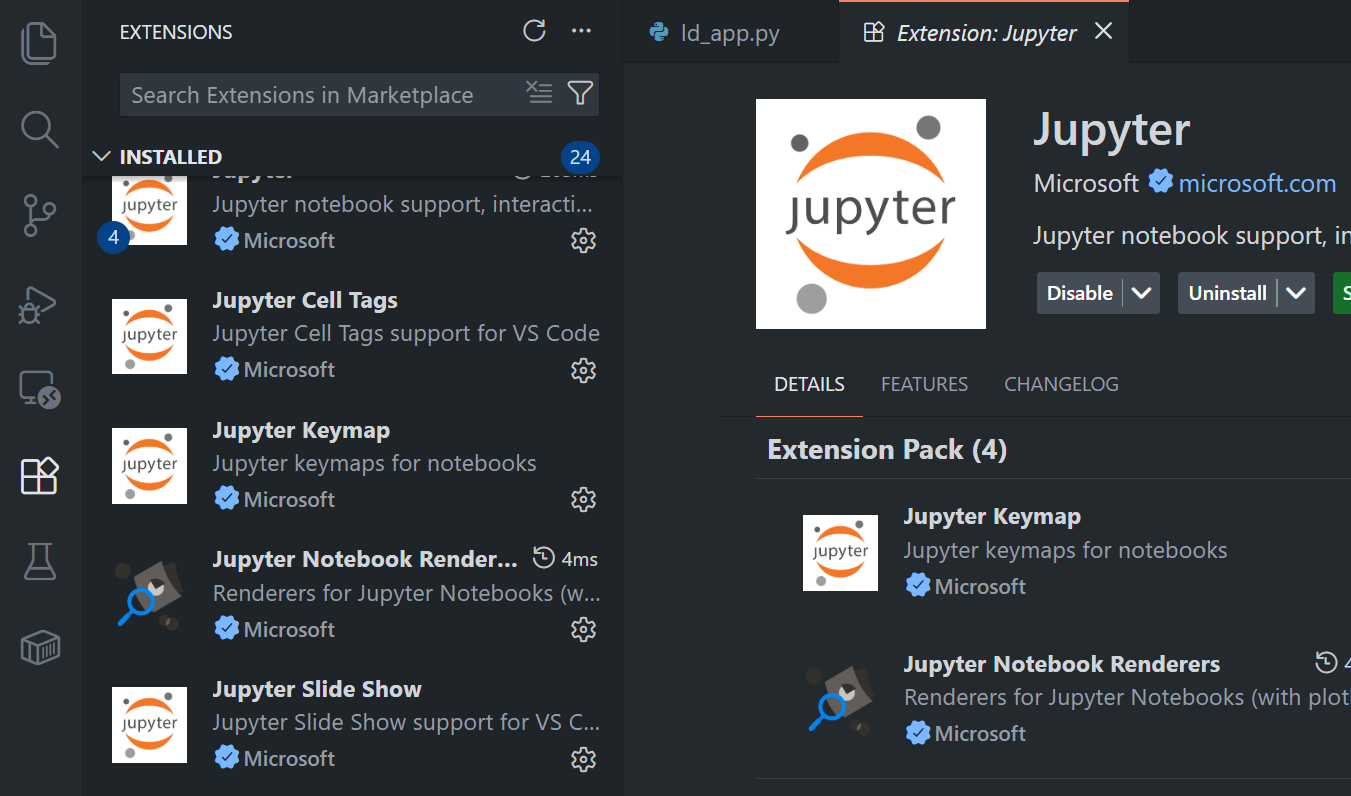Open the Remote Explorer view
This screenshot has width=1351, height=796.
pos(39,389)
